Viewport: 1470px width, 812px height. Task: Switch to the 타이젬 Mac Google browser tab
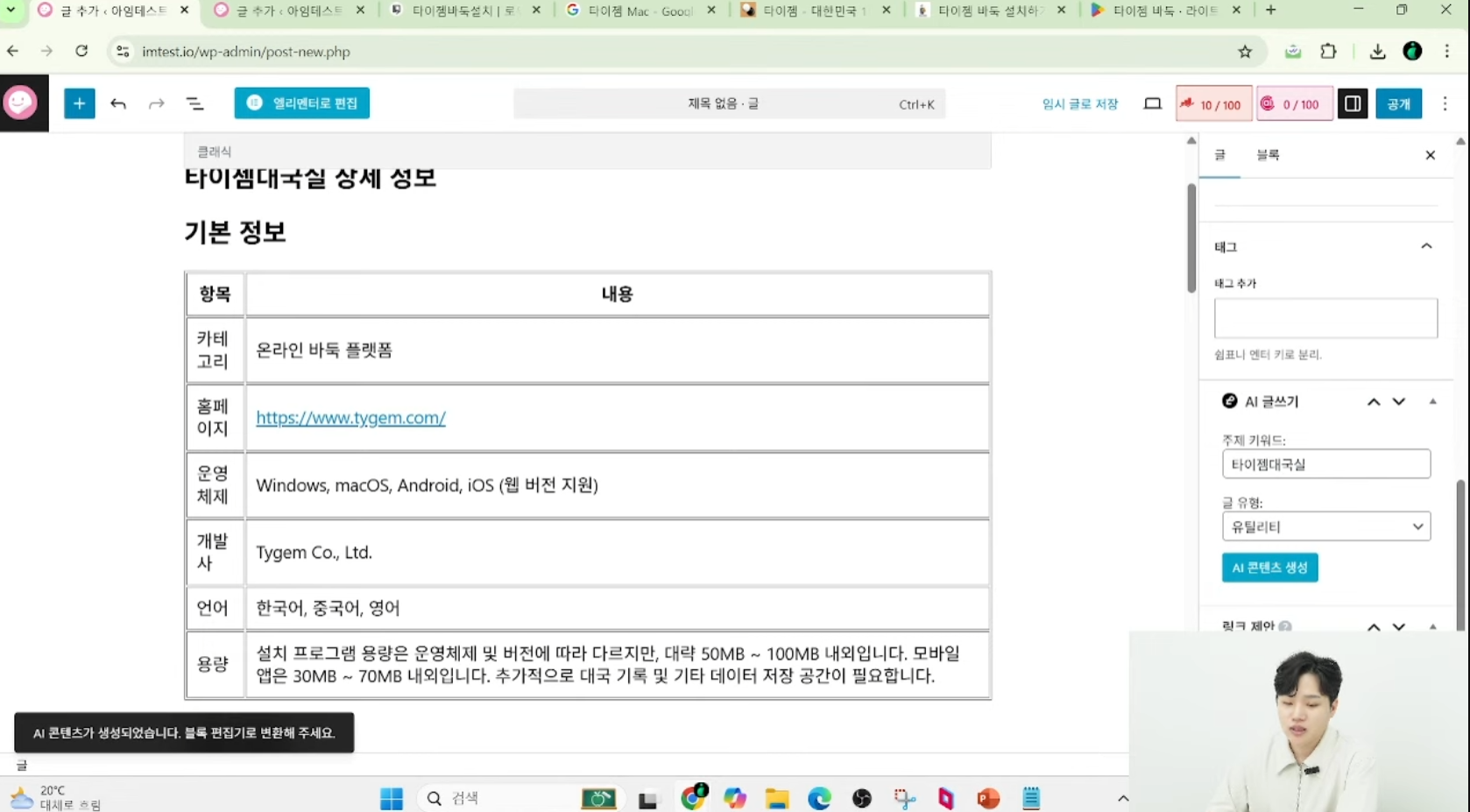pos(640,11)
